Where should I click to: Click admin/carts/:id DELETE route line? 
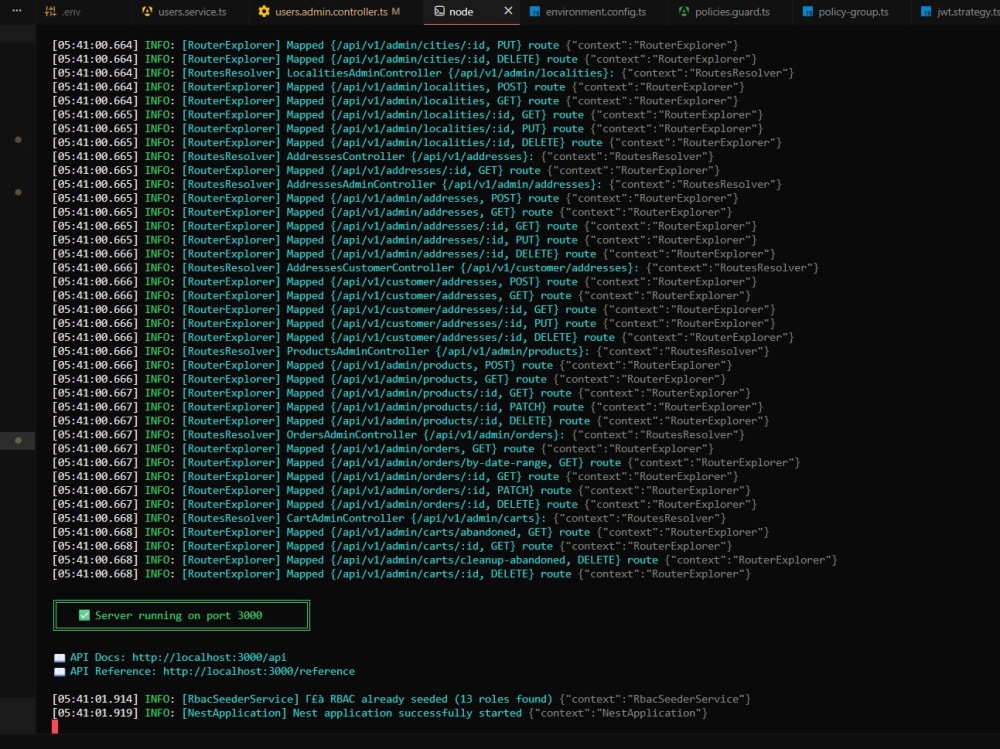click(x=402, y=574)
